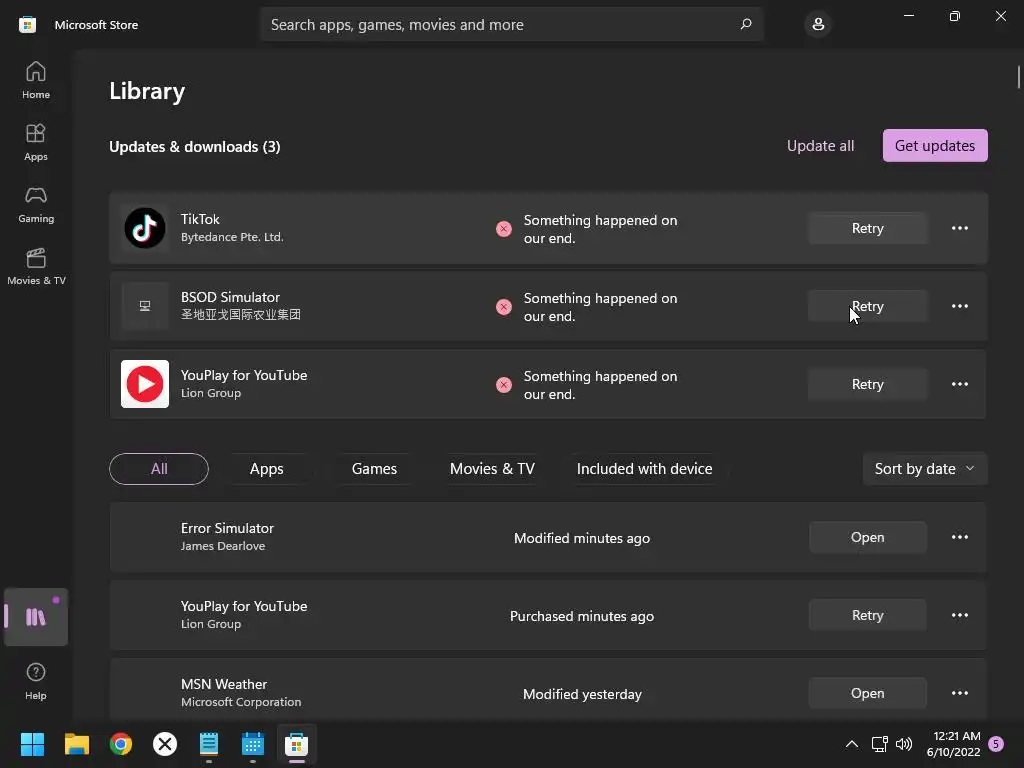This screenshot has height=768, width=1024.
Task: Open MSN Weather app
Action: 867,693
